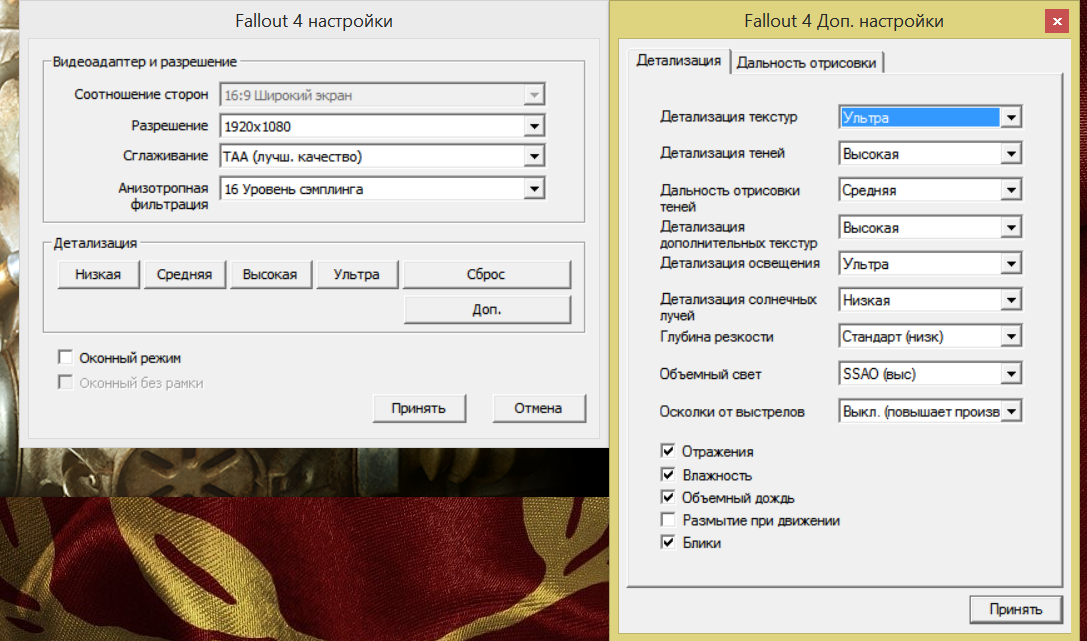Disable the Объемный дождь checkbox
The height and width of the screenshot is (641, 1087).
668,498
